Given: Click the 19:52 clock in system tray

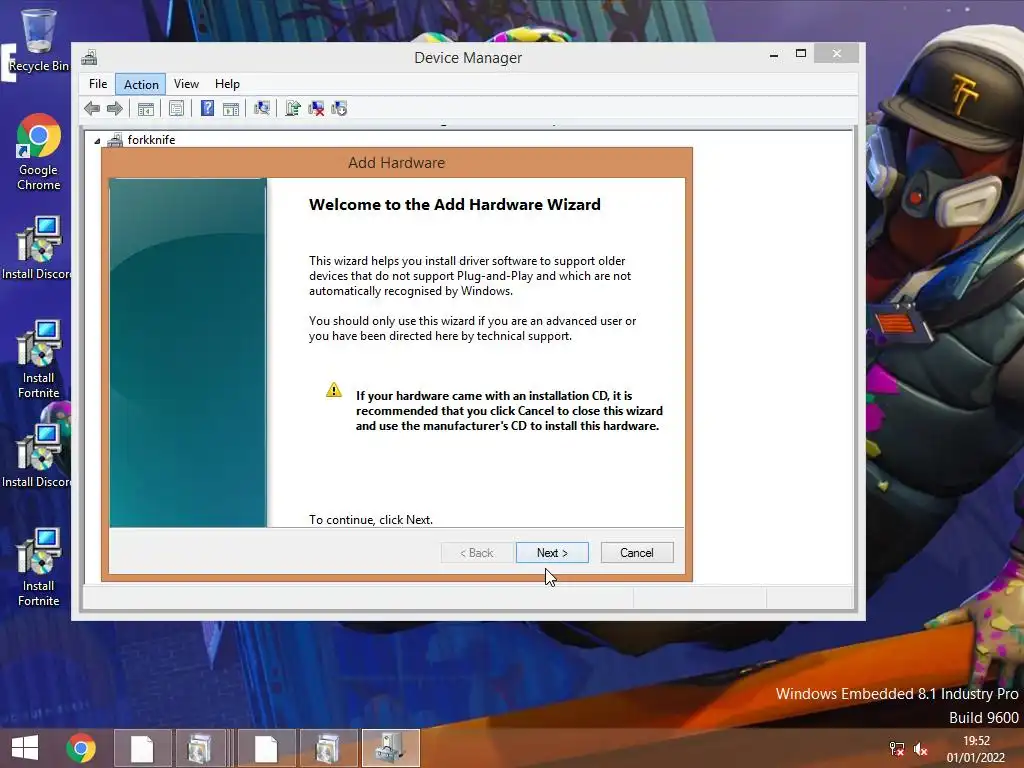Looking at the screenshot, I should 976,741.
